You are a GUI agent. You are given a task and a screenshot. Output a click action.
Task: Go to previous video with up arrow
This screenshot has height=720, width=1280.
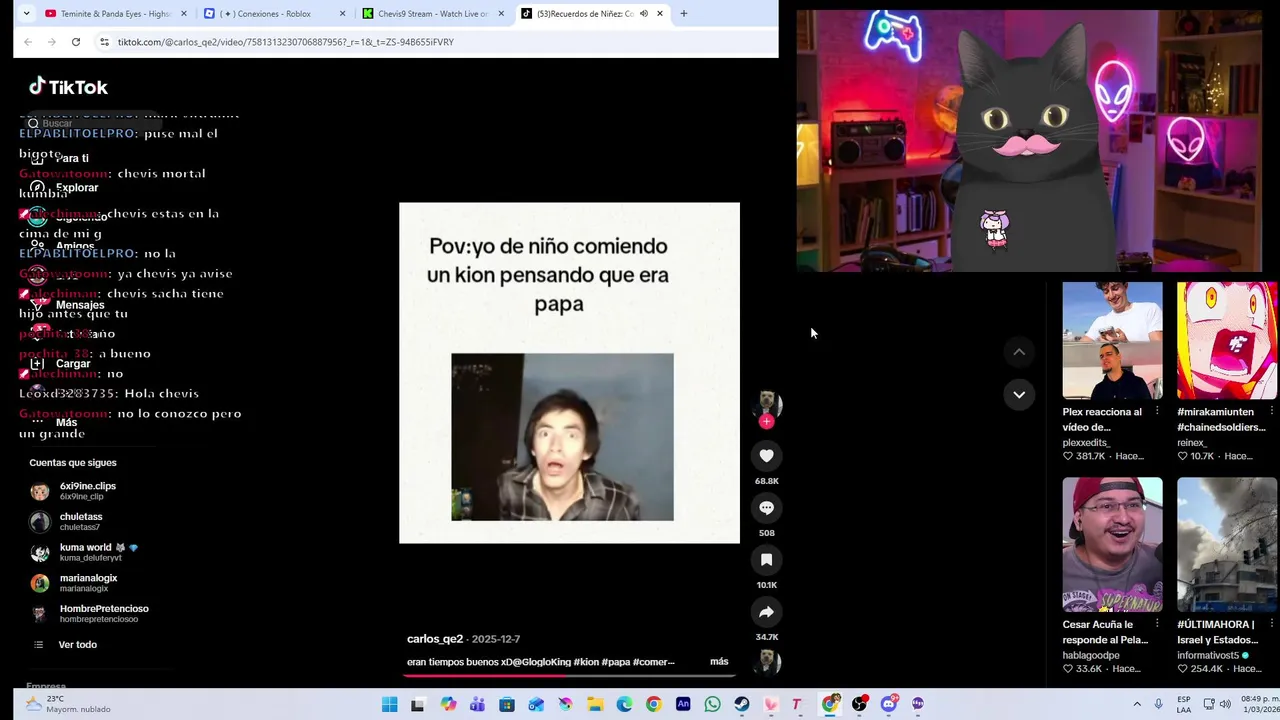click(x=1019, y=352)
